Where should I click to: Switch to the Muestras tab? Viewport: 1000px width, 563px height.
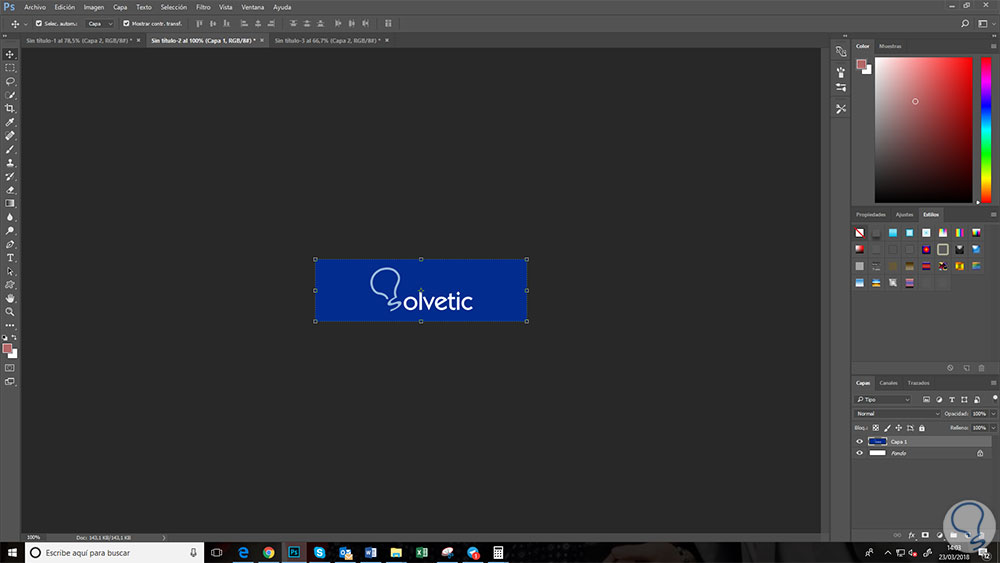890,46
